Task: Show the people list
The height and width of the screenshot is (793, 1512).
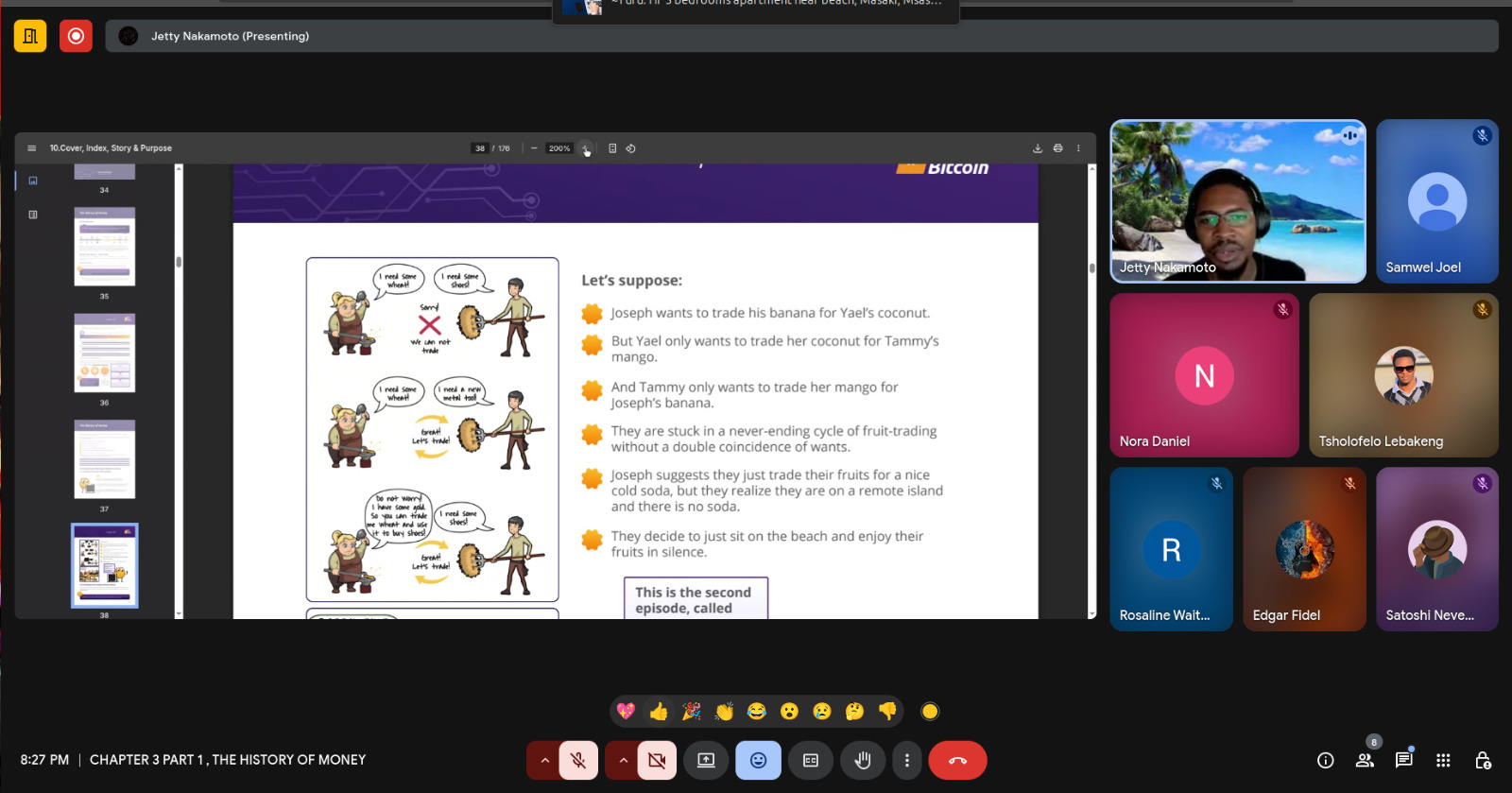Action: 1365,760
